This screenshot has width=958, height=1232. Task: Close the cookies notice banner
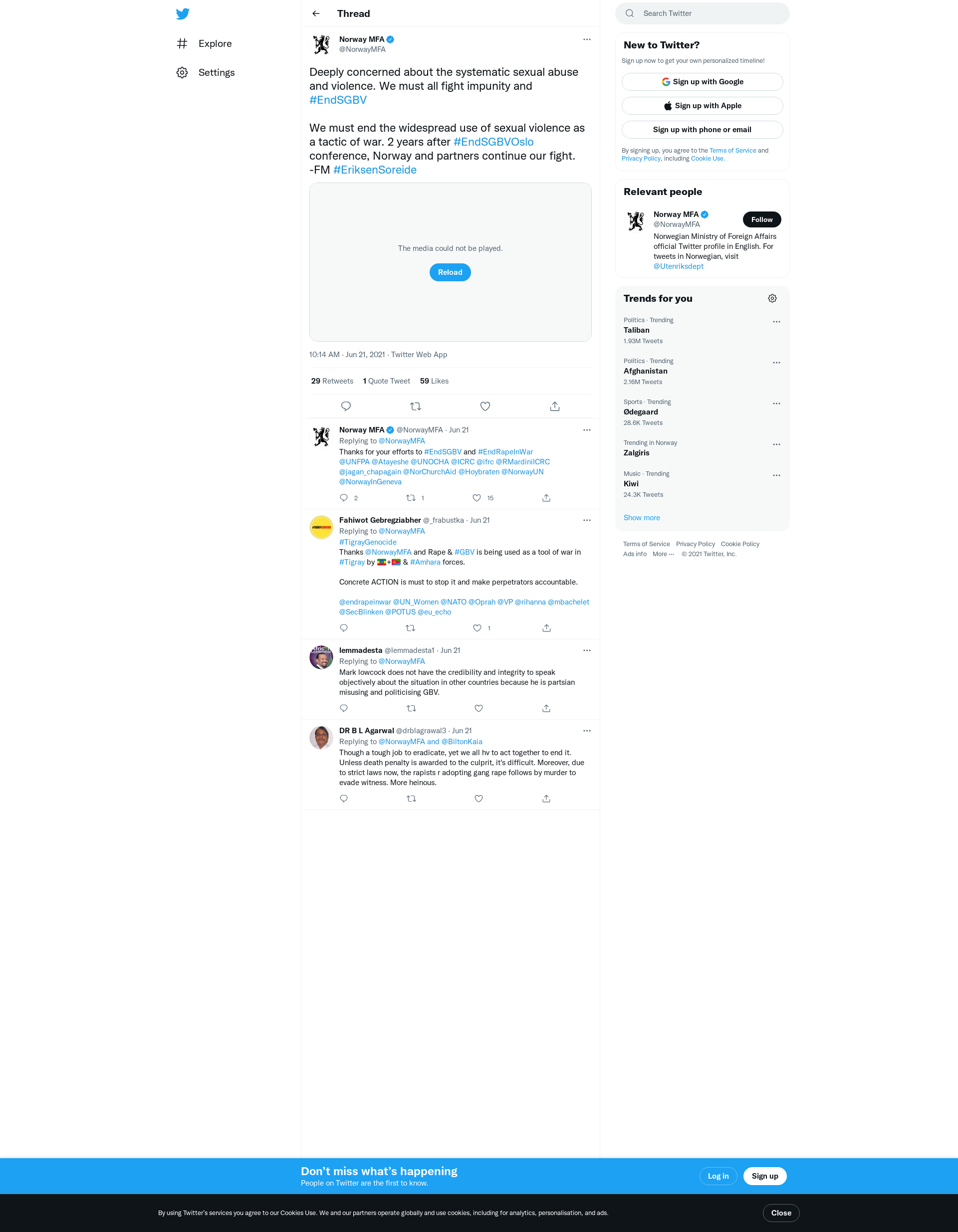pos(781,1213)
